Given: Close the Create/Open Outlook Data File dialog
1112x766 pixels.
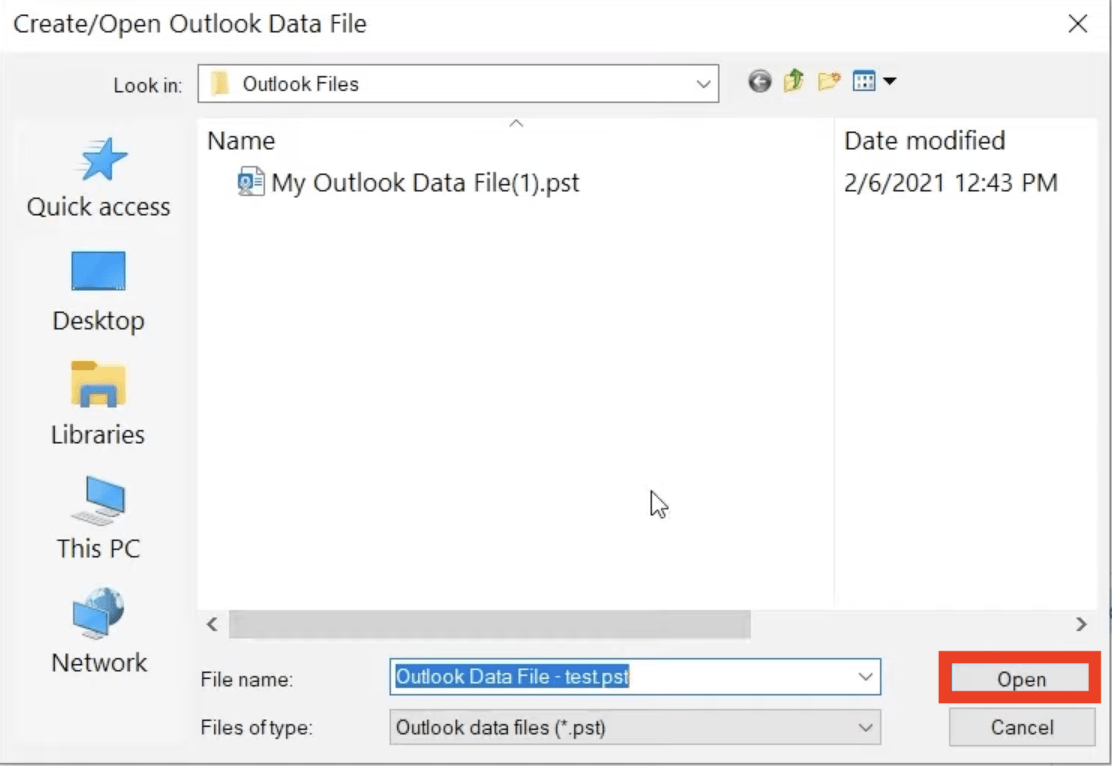Looking at the screenshot, I should click(x=1077, y=24).
